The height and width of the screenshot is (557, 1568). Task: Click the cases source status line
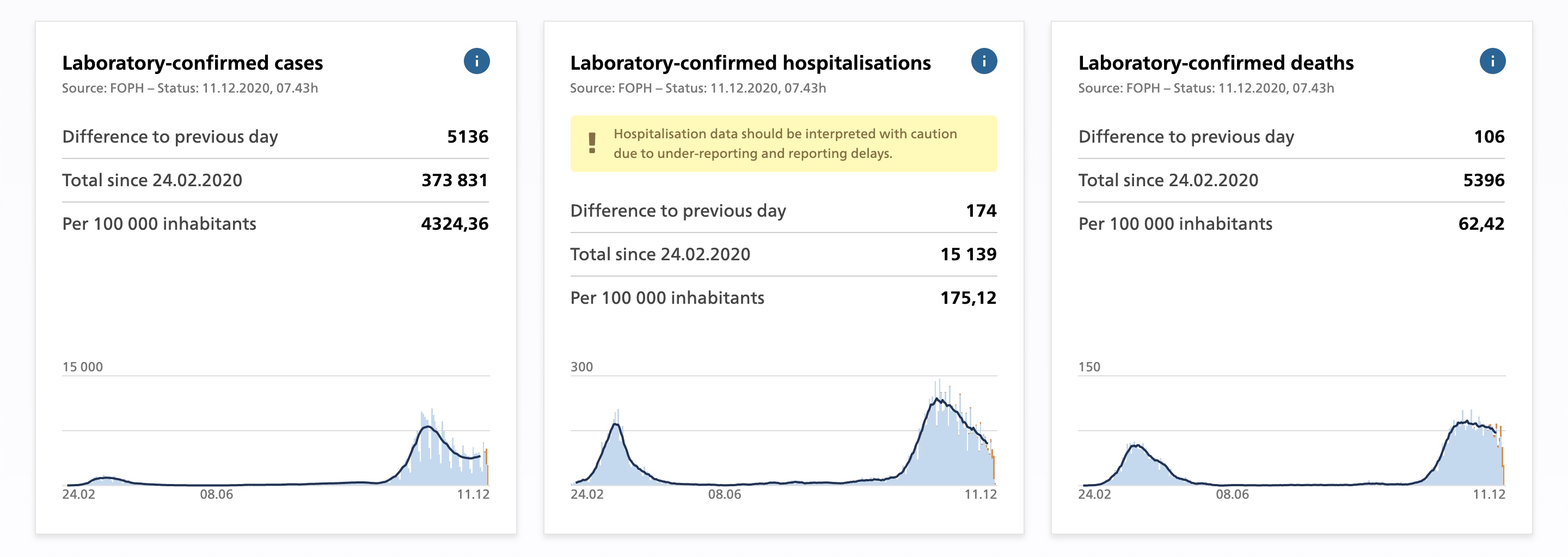190,88
